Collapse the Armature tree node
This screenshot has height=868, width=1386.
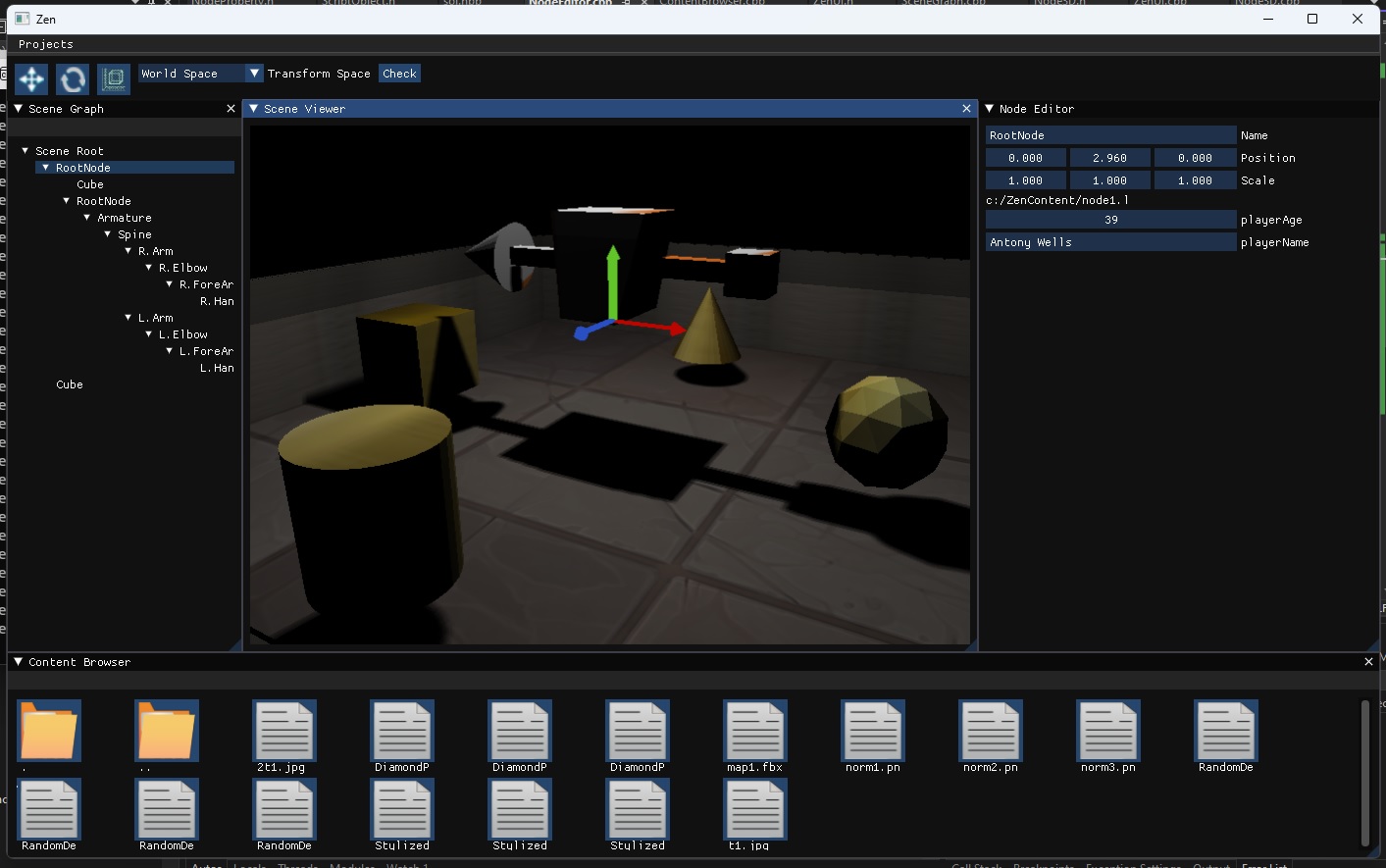(87, 218)
